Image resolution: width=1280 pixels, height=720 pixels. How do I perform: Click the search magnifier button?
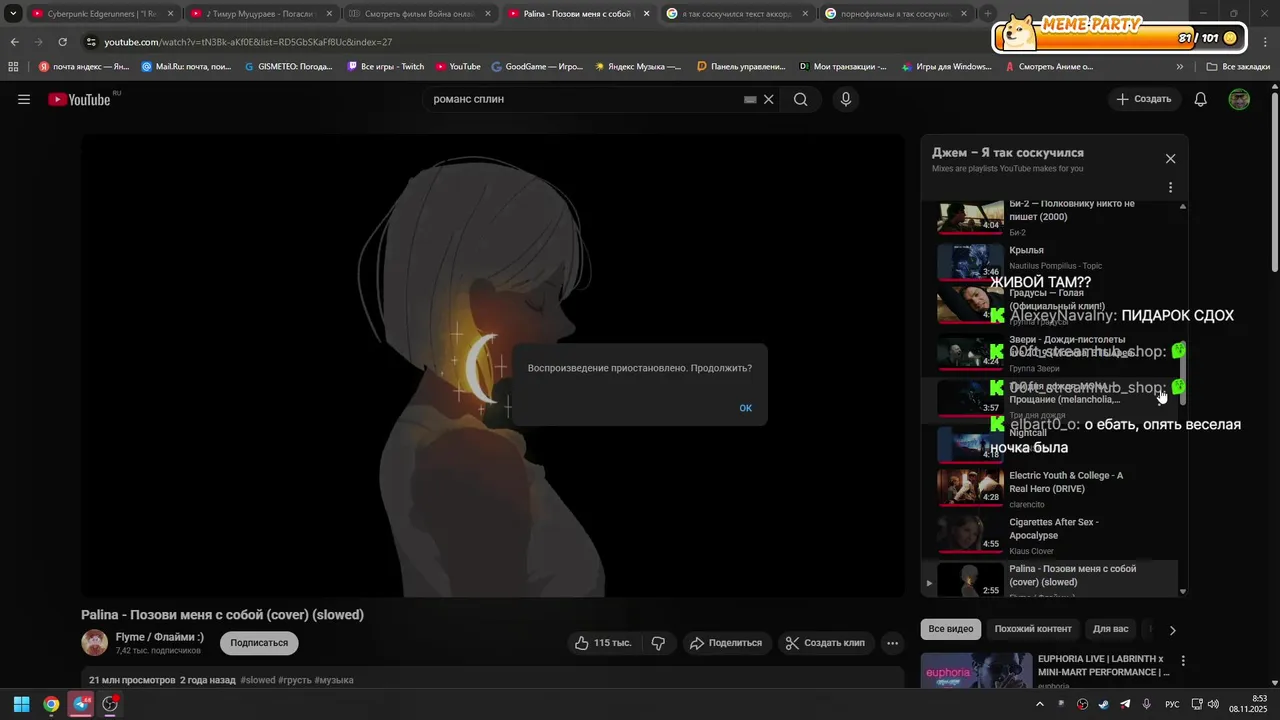[801, 99]
